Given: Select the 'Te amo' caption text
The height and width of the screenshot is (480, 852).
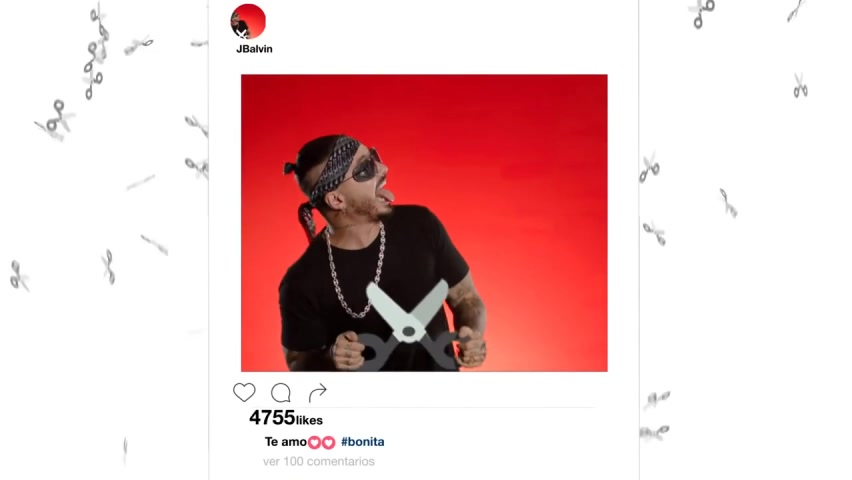Looking at the screenshot, I should (x=286, y=442).
